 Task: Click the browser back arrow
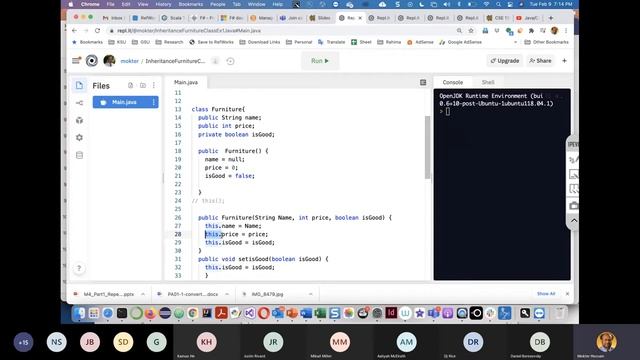click(74, 31)
